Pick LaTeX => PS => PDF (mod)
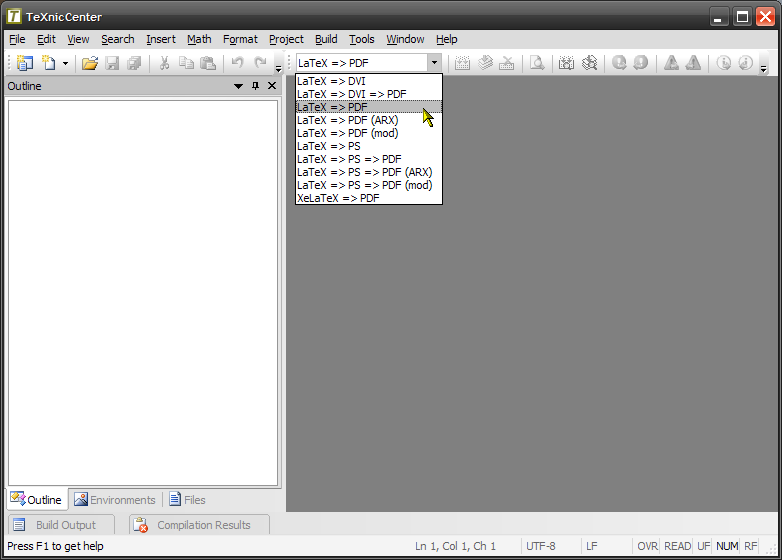Image resolution: width=782 pixels, height=560 pixels. 369,185
